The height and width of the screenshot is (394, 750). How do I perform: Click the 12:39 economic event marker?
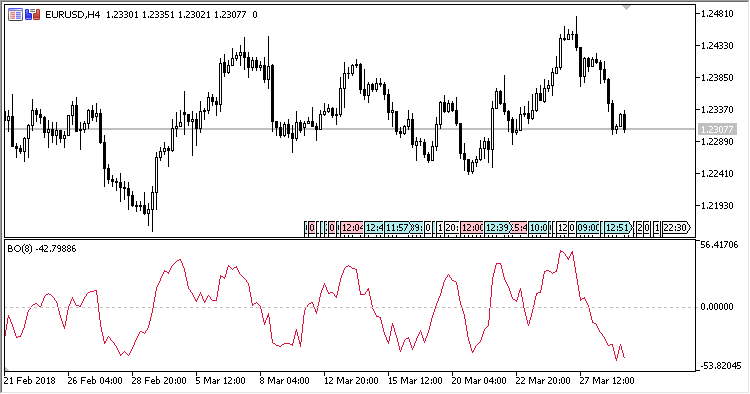(x=497, y=228)
